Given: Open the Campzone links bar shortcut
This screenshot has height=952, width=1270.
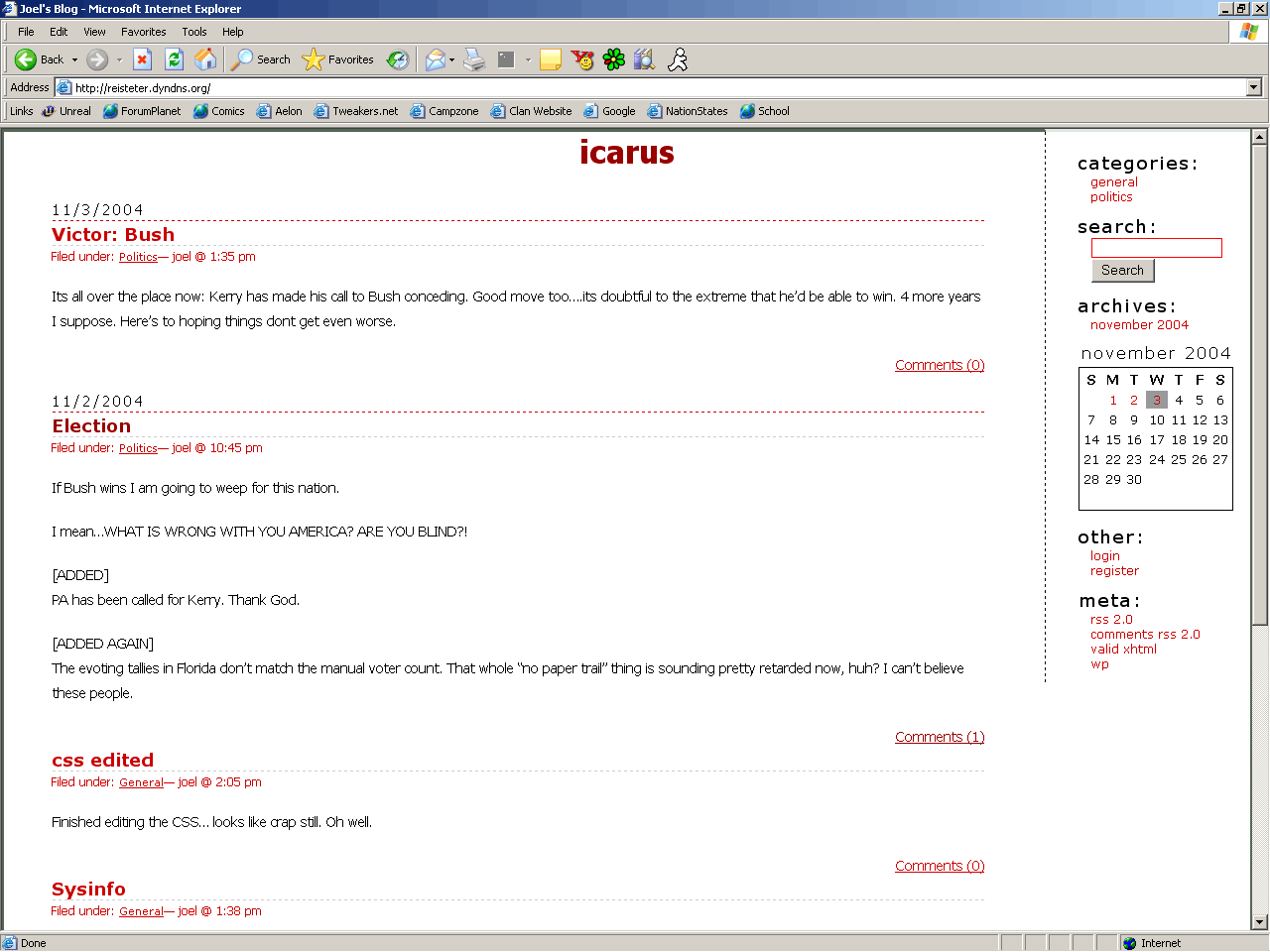Looking at the screenshot, I should pos(444,111).
